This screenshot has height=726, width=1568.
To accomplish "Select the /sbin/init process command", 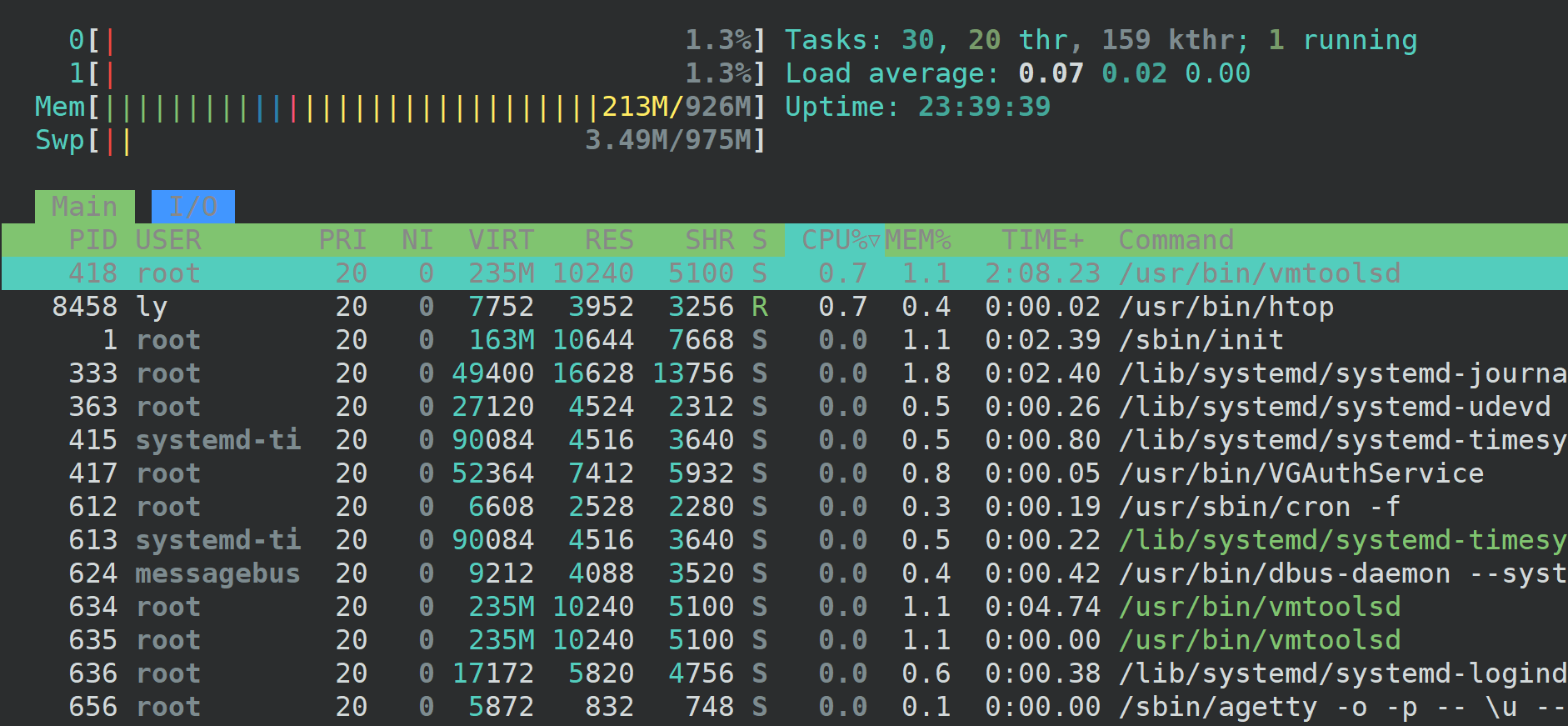I will (x=1201, y=340).
